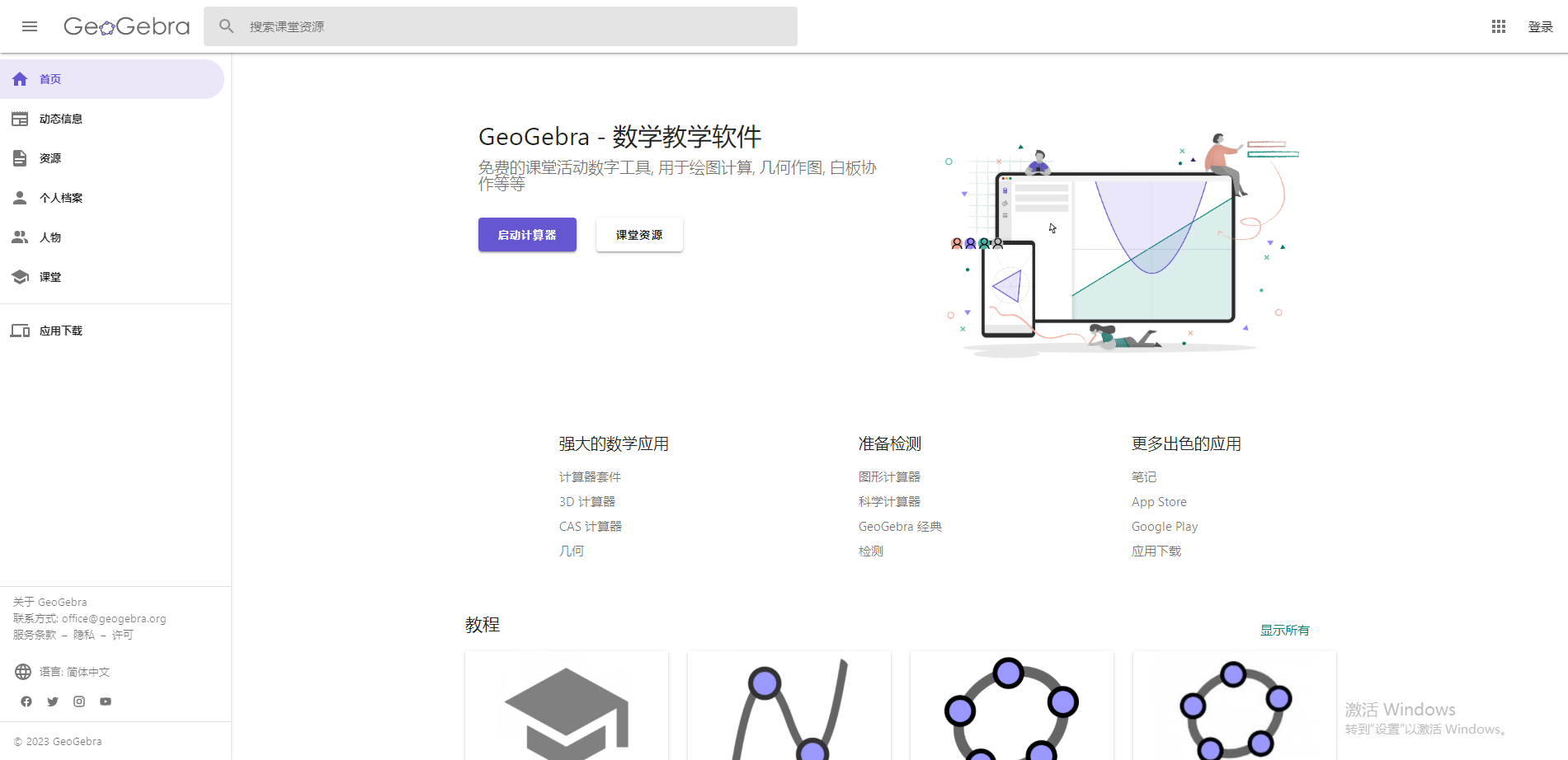The height and width of the screenshot is (760, 1568).
Task: Open 资源 document icon in sidebar
Action: [x=20, y=158]
